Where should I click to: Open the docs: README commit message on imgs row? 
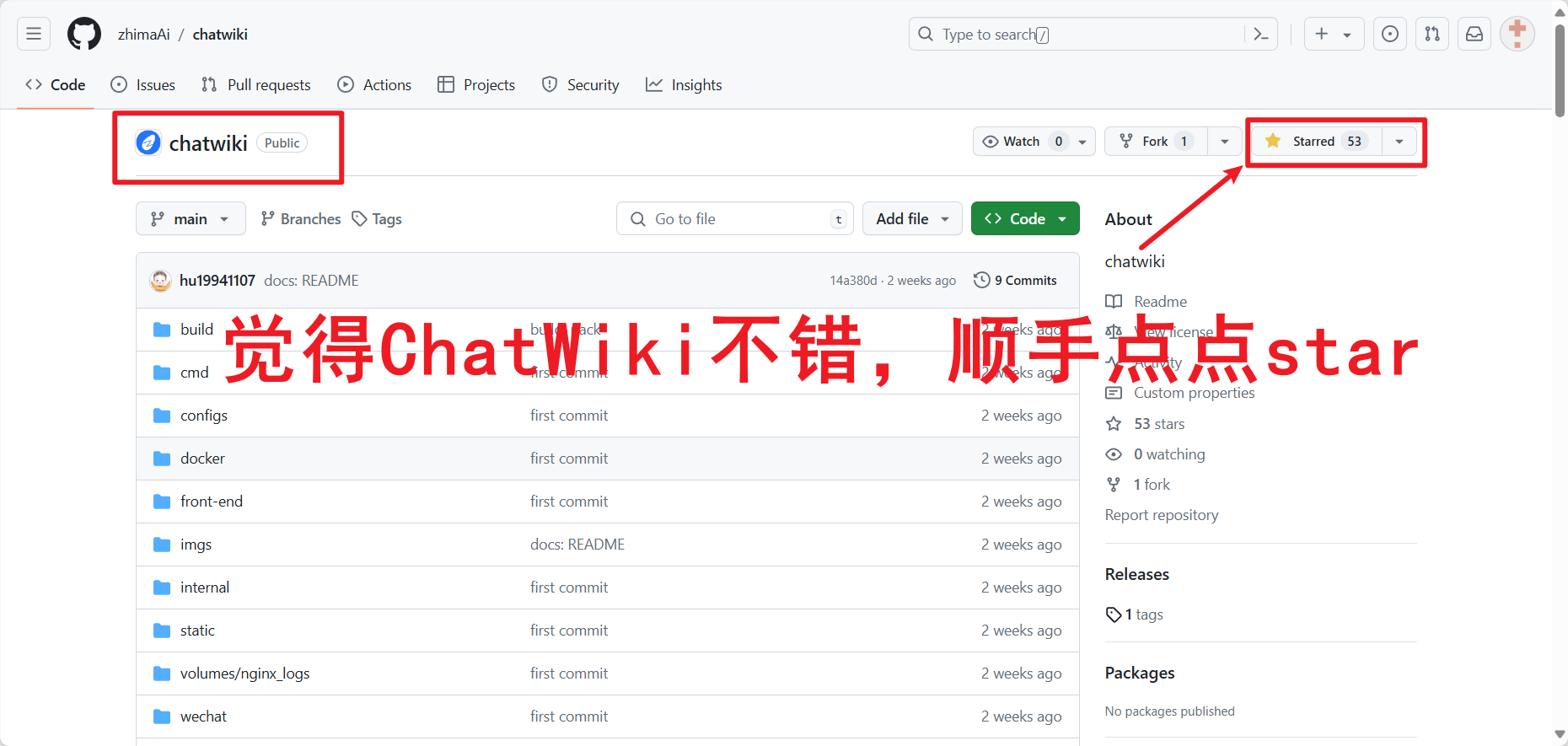(577, 545)
